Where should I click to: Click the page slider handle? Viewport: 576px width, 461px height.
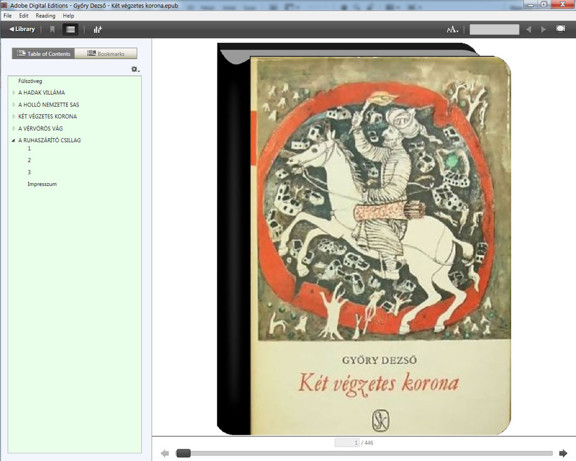pos(183,453)
